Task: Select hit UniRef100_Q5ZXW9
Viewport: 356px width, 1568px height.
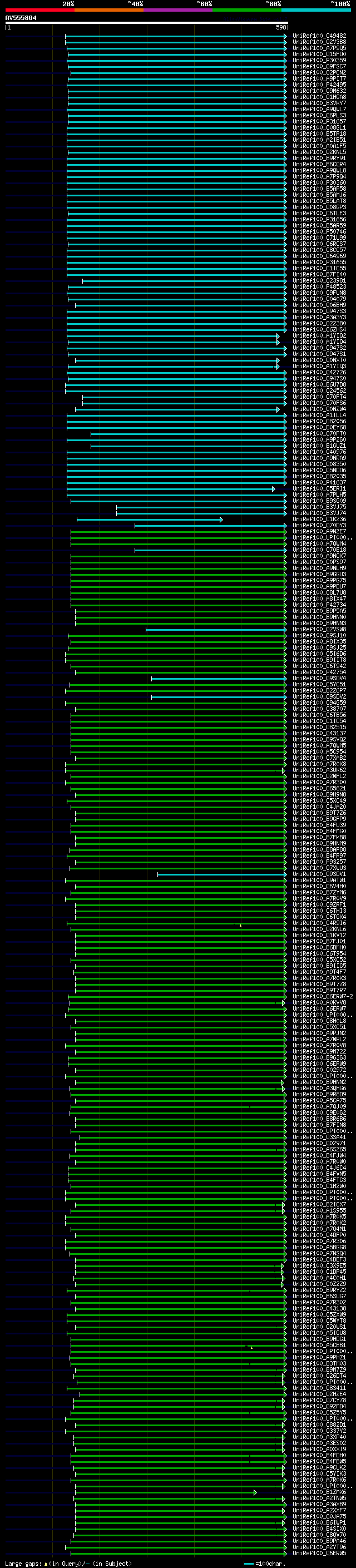Action: tap(319, 1314)
